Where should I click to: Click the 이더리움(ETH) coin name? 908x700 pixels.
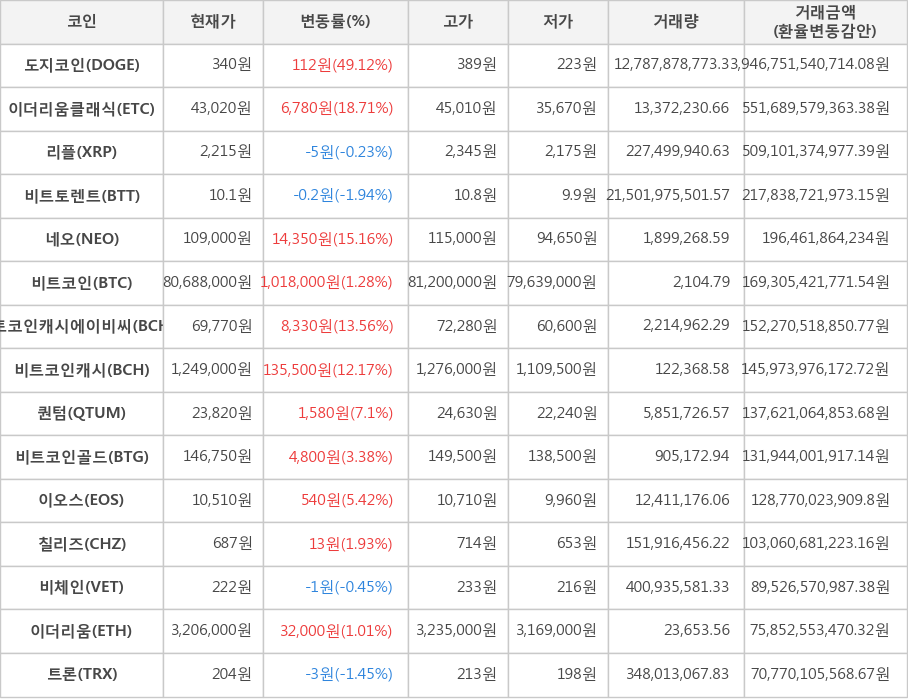[82, 631]
